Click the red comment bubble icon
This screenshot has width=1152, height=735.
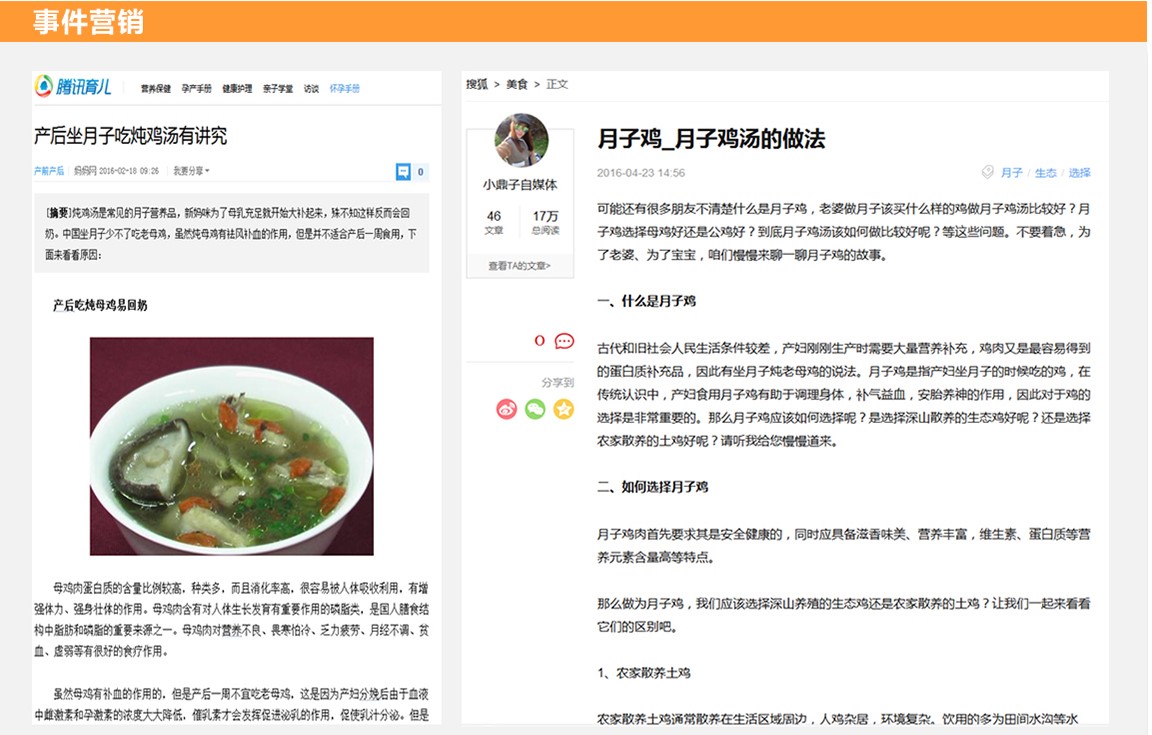tap(564, 341)
